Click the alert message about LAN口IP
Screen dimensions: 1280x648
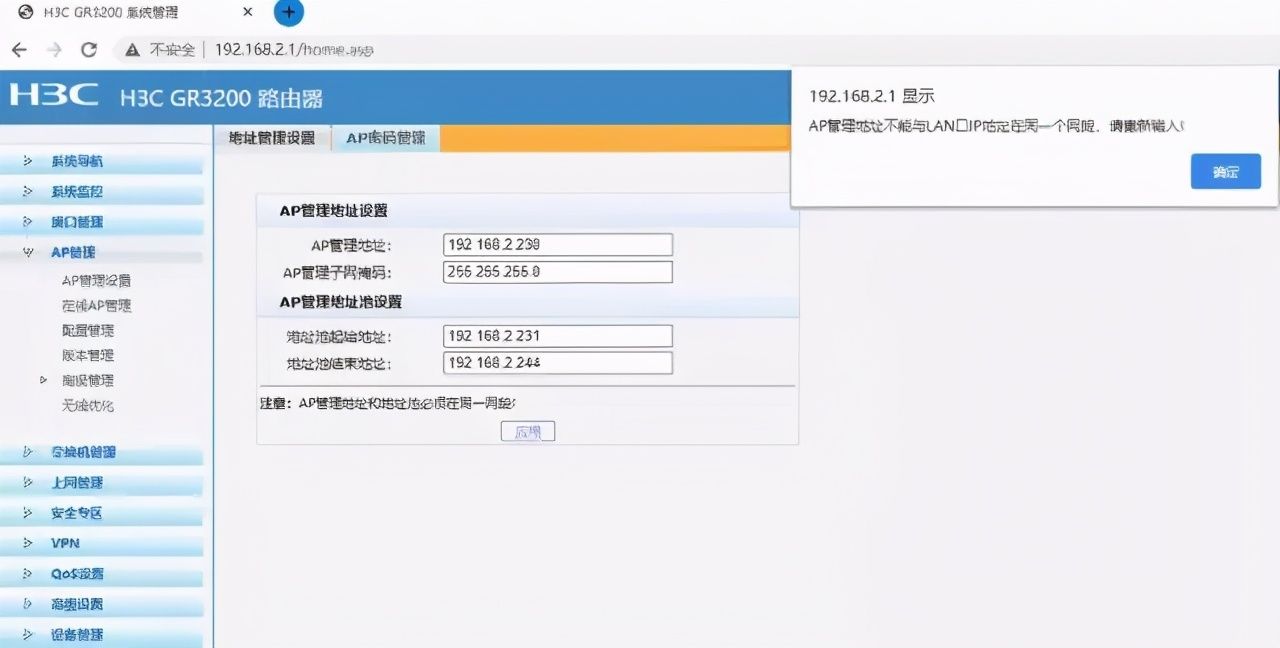[997, 126]
